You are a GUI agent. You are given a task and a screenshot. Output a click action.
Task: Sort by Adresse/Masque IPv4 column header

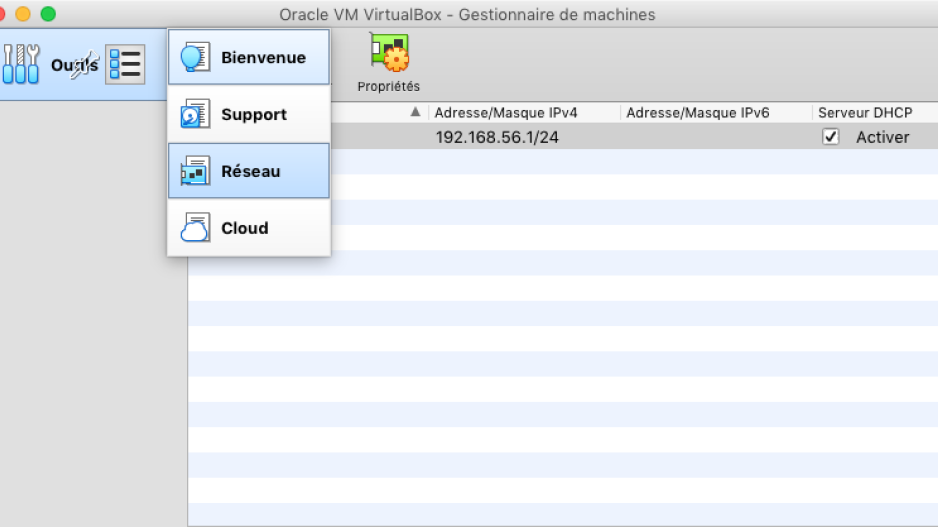[x=506, y=113]
